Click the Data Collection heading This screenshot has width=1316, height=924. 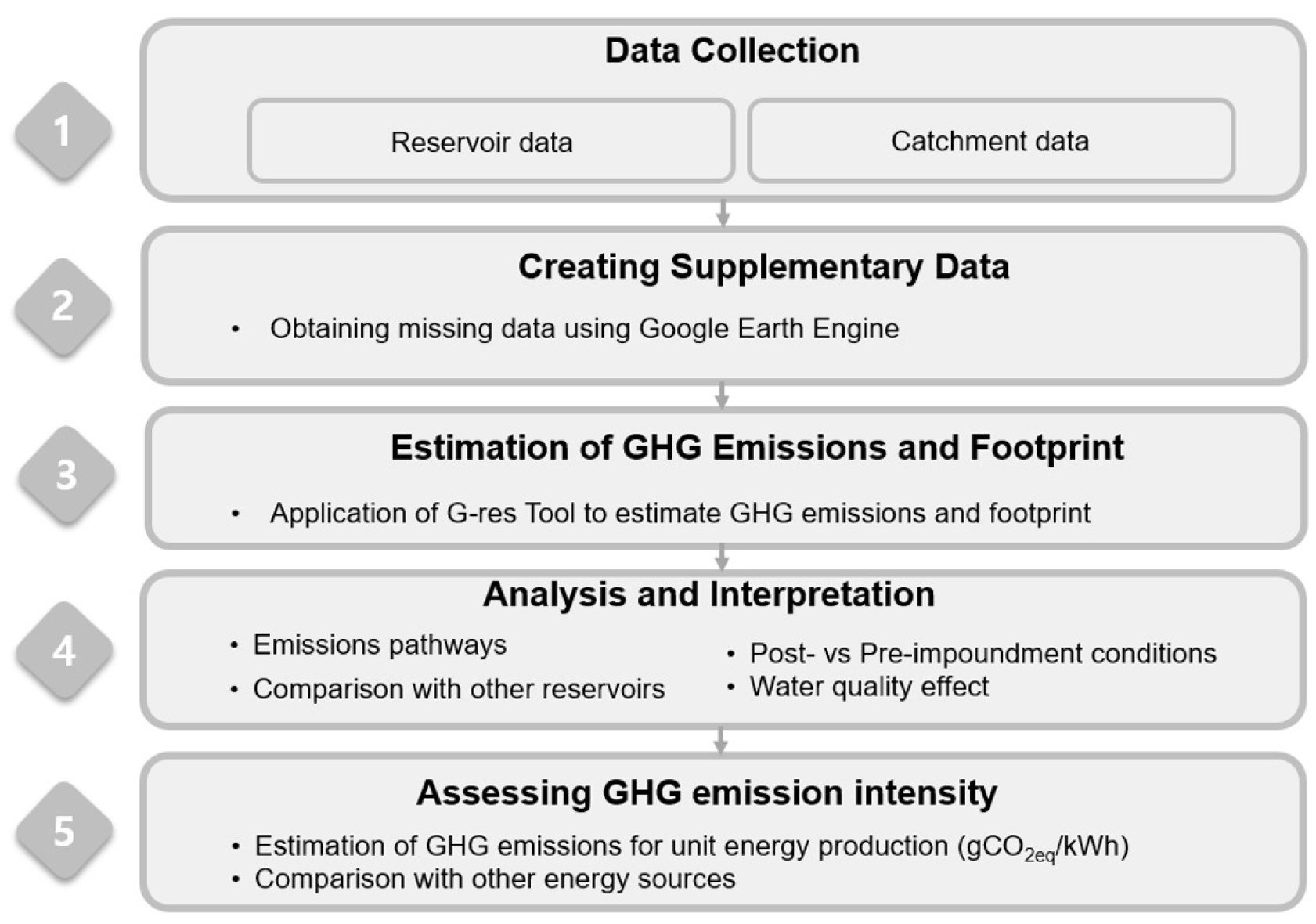point(731,50)
